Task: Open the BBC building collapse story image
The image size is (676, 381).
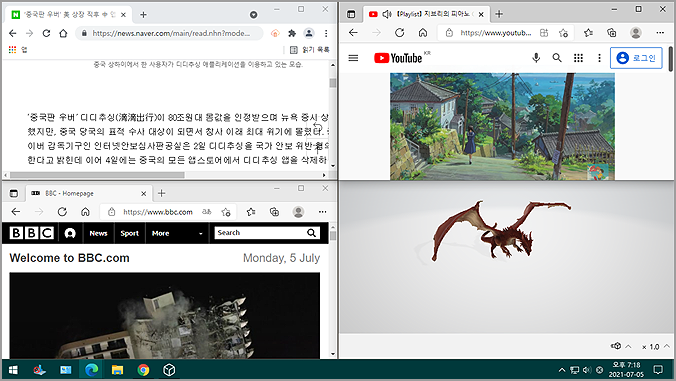Action: point(165,315)
